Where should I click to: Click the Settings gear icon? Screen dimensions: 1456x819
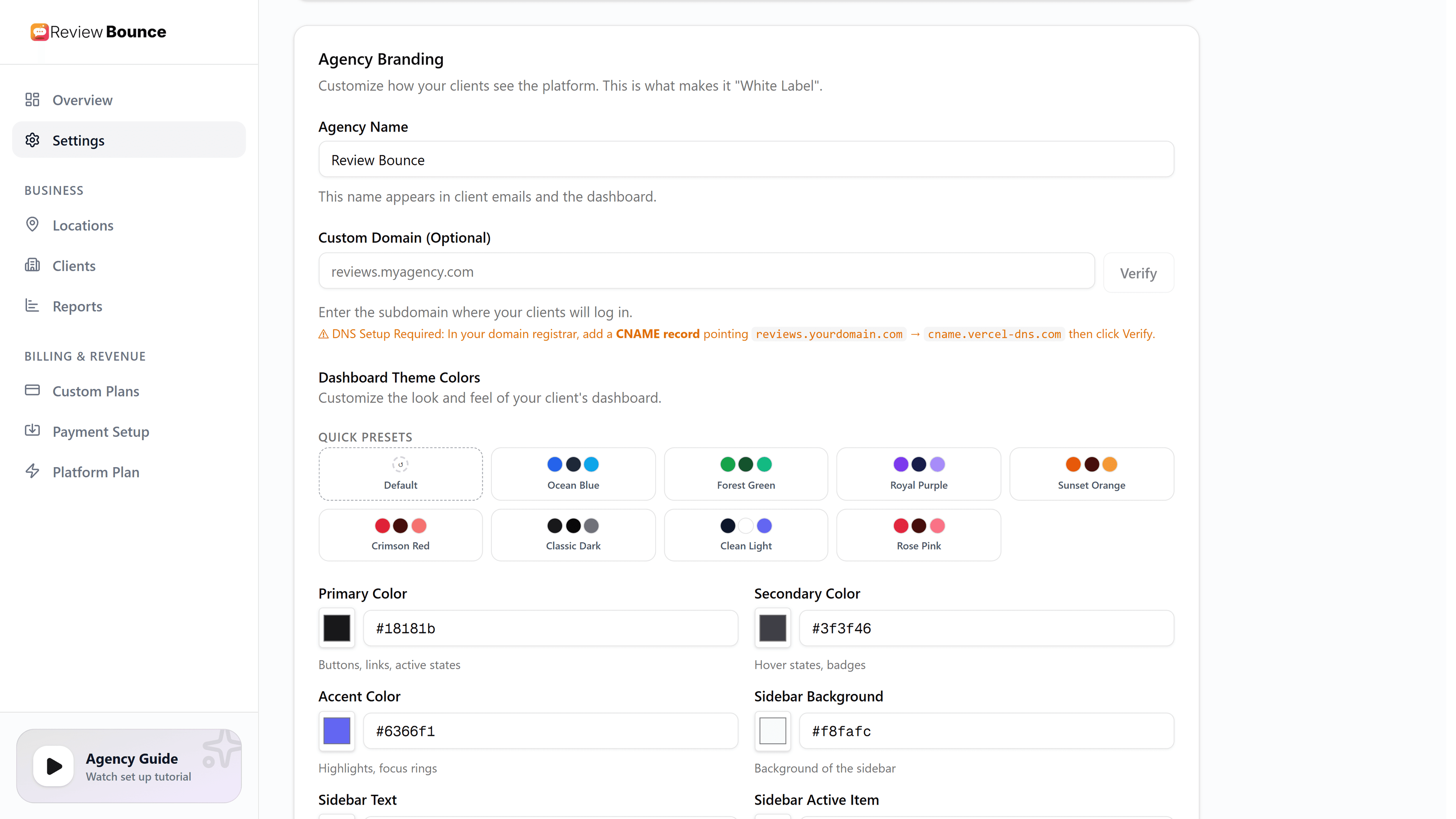32,140
